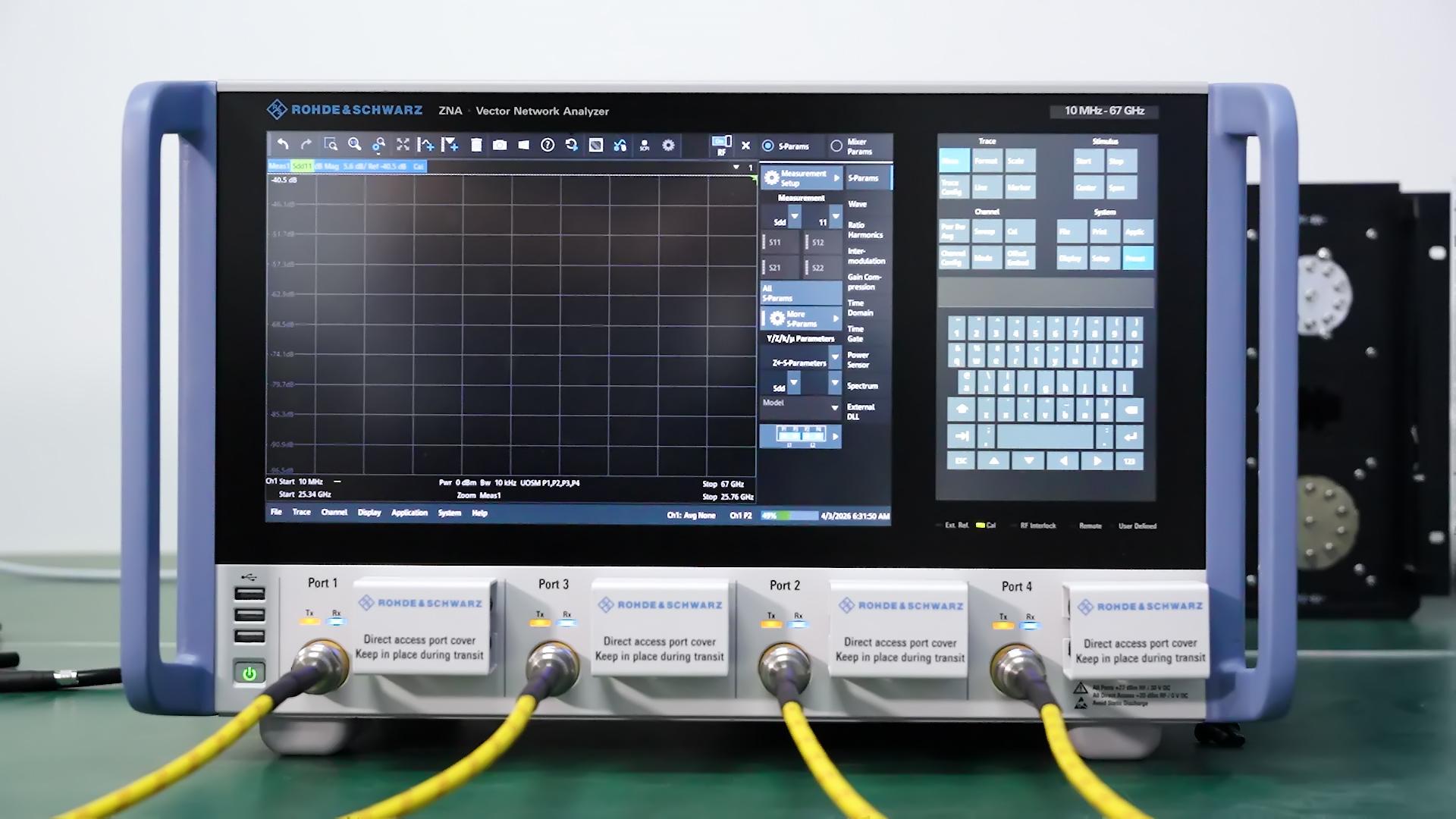Click the Print key in System group

coord(1104,231)
